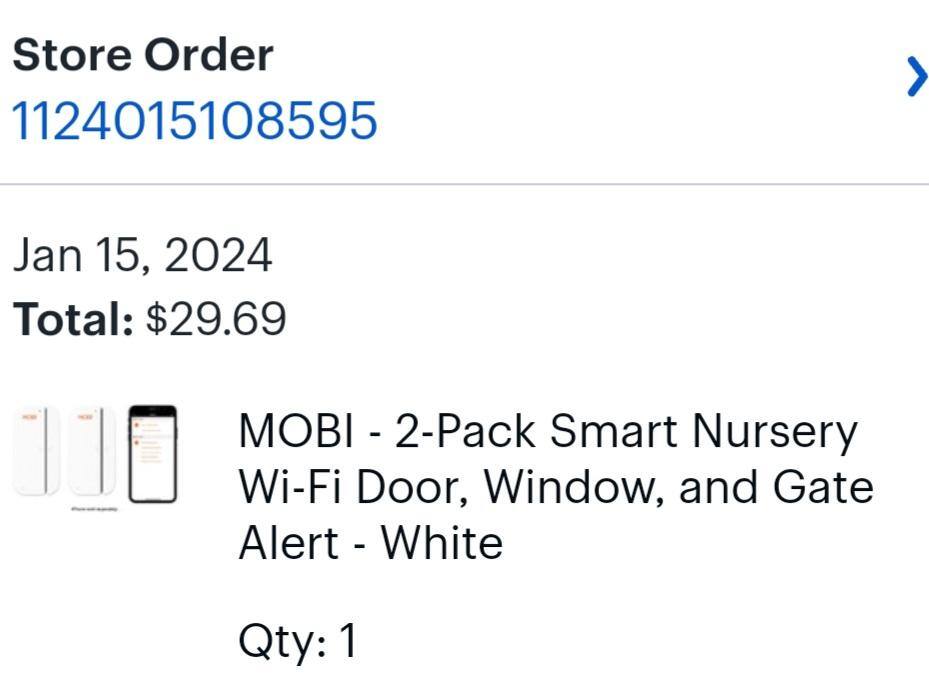
Task: Click the leftmost door sensor image
Action: click(36, 453)
